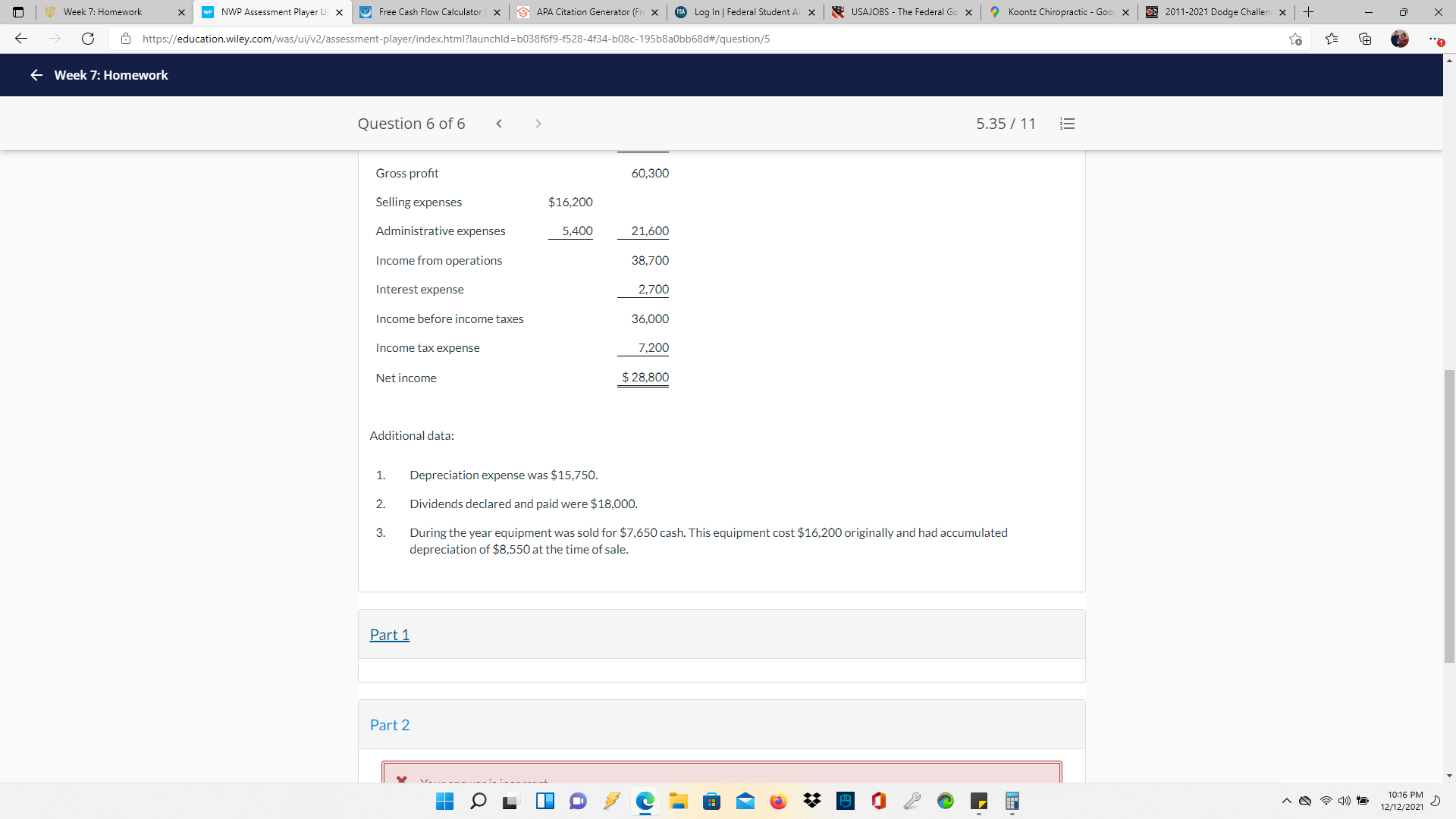Switch to the Free Cash Flow Calculator tab
This screenshot has width=1456, height=819.
click(x=425, y=12)
